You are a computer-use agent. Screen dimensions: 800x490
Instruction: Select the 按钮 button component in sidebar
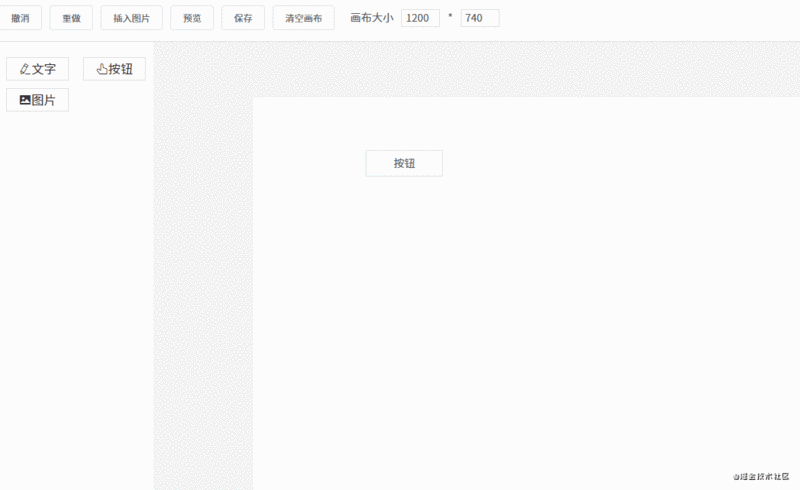[x=114, y=69]
